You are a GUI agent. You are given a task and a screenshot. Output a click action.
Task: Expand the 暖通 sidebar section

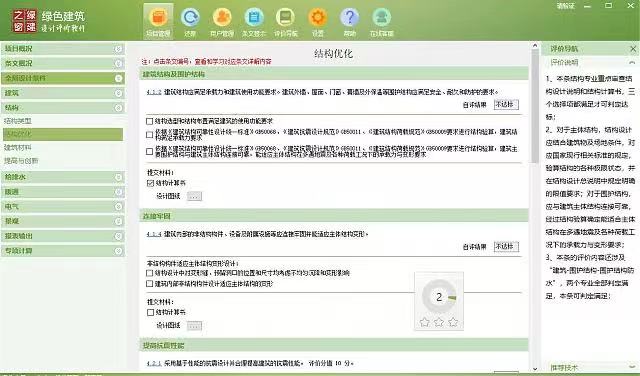(x=118, y=192)
